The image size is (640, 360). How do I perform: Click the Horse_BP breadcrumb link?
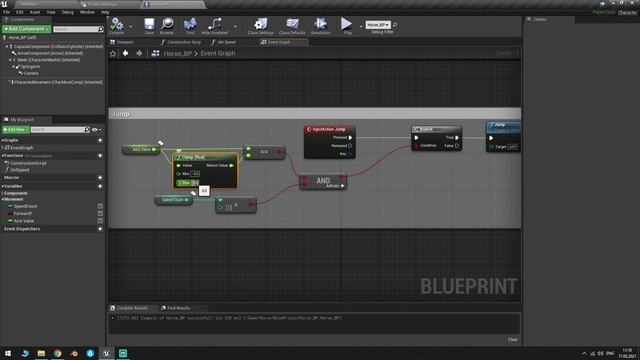tap(178, 53)
